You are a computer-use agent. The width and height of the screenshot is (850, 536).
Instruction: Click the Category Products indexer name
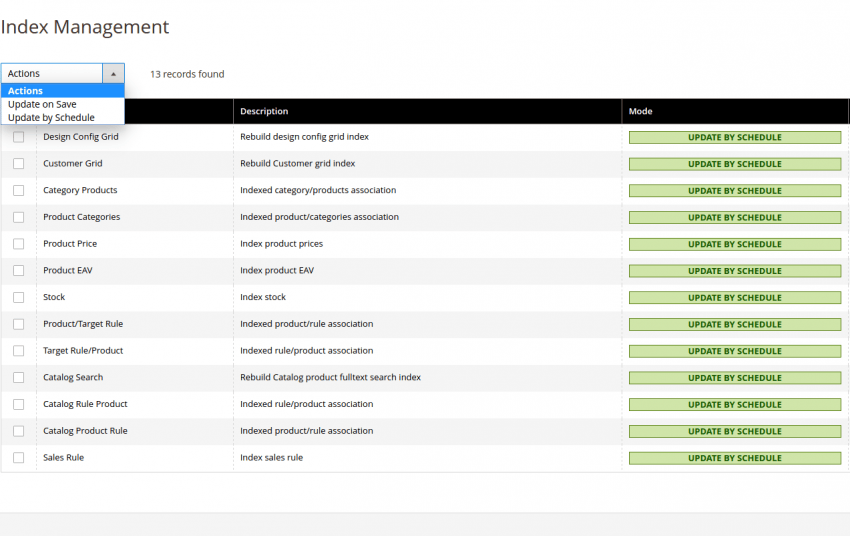point(80,190)
